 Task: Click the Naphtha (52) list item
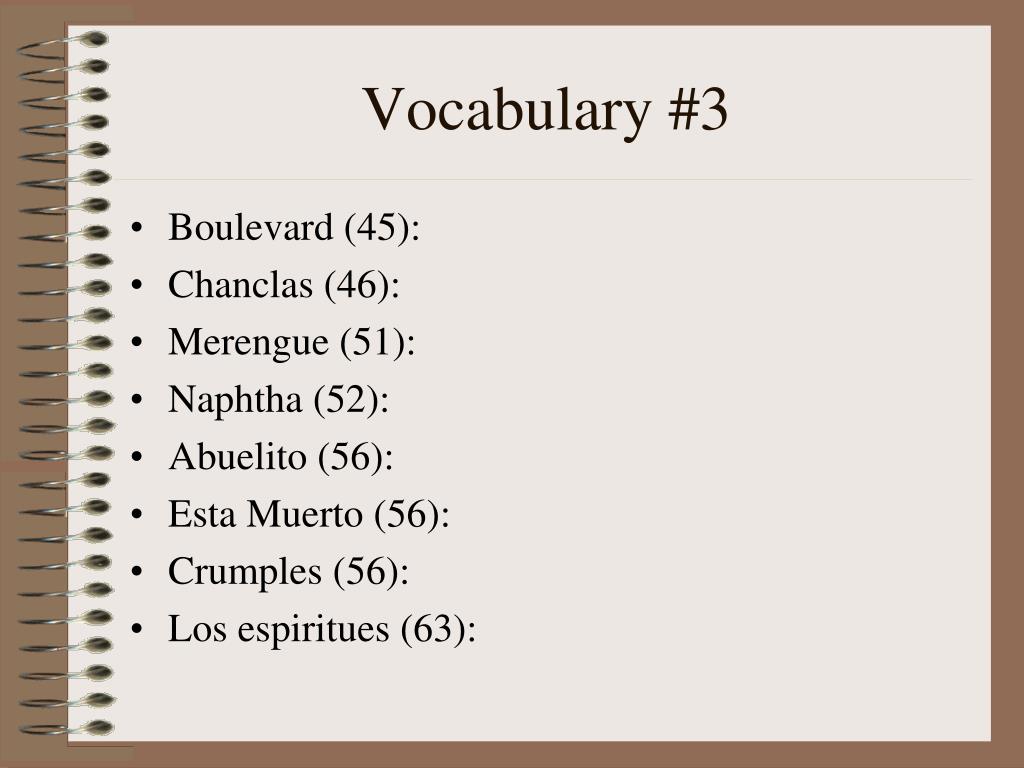(x=279, y=400)
